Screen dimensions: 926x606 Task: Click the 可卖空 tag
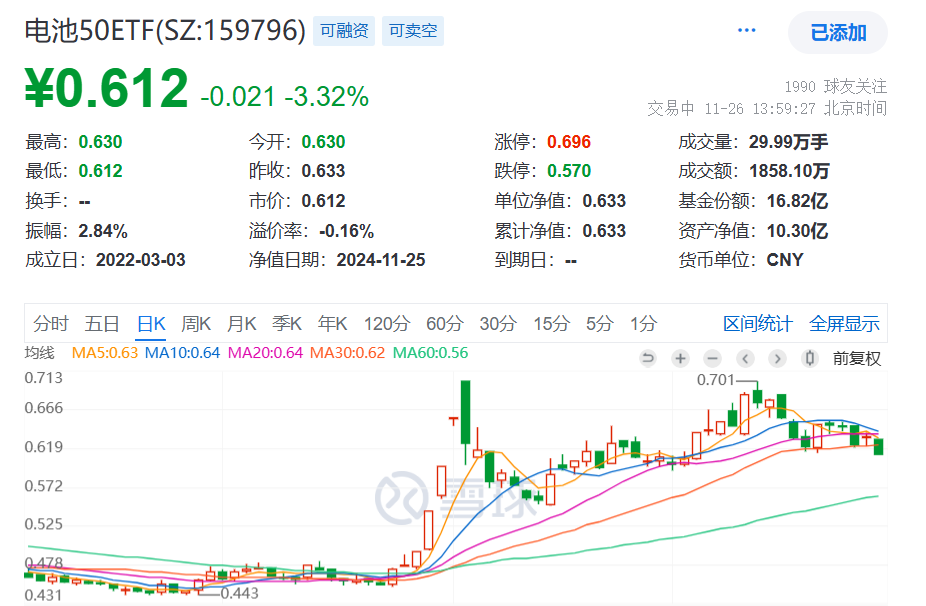[x=413, y=31]
